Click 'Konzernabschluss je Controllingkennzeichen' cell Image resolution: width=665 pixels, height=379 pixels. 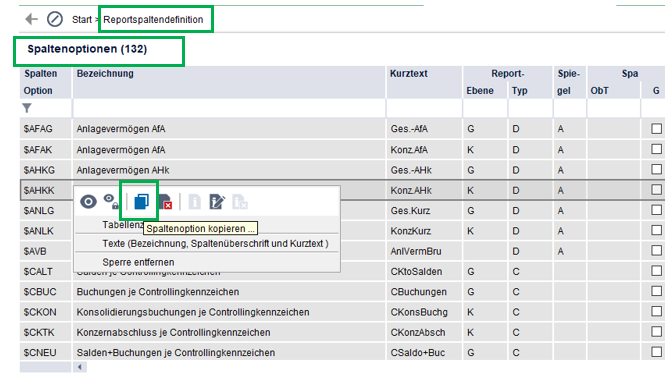(229, 332)
